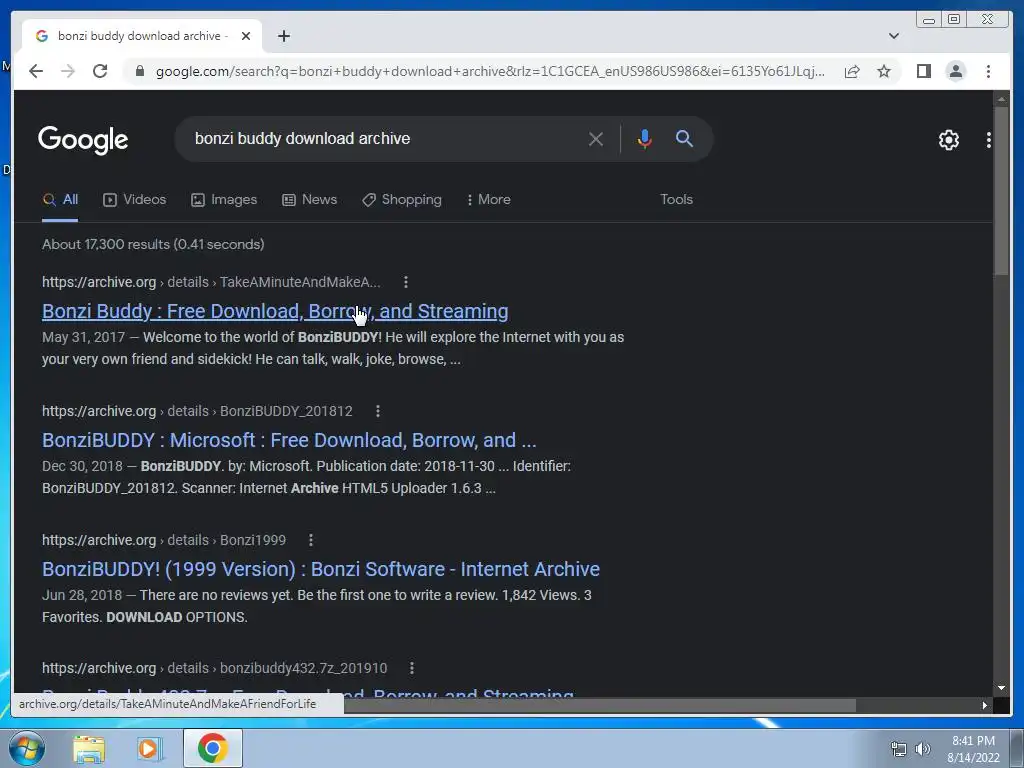Image resolution: width=1024 pixels, height=768 pixels.
Task: Clear the search box with X
Action: click(596, 138)
